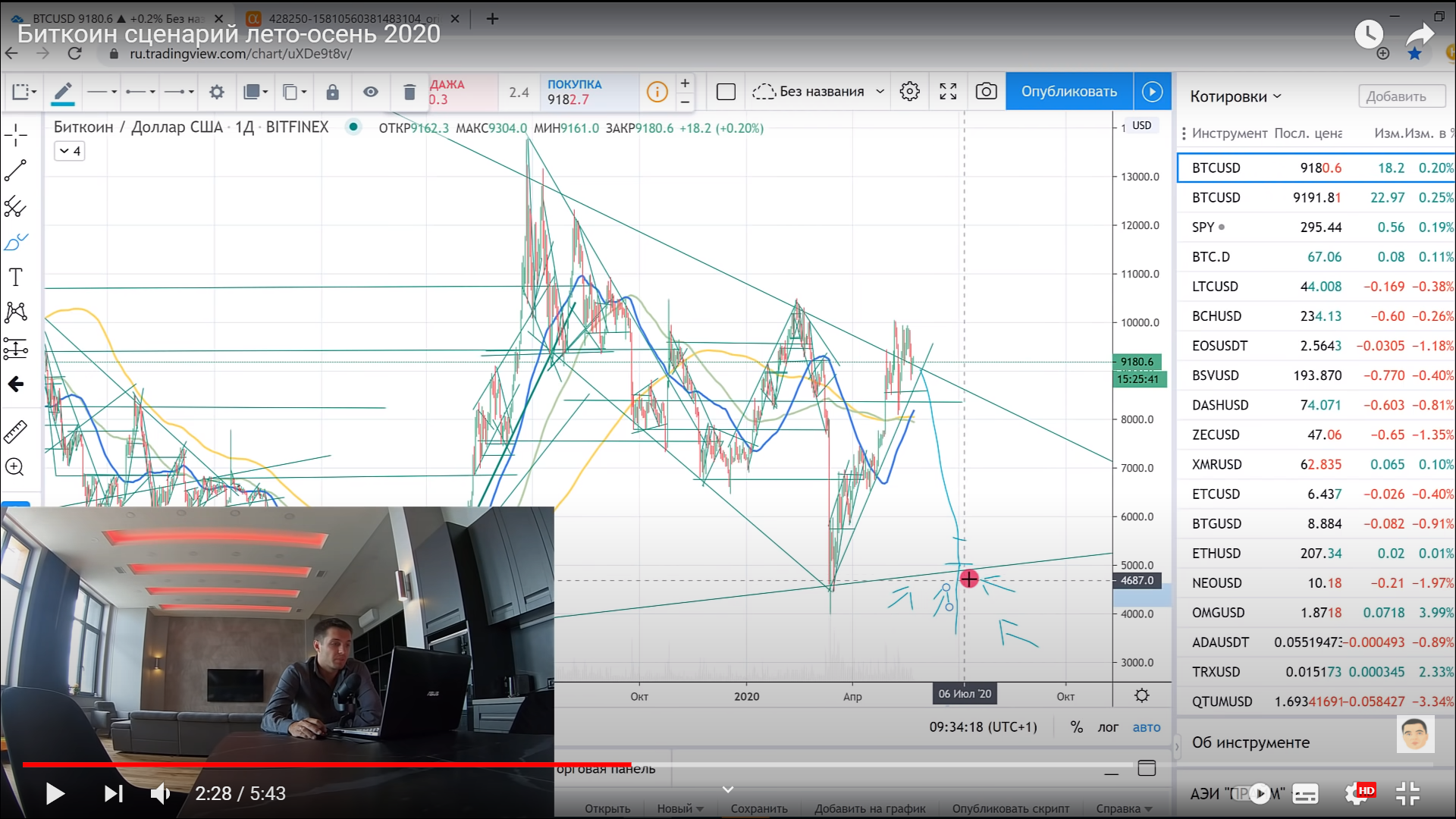Open layers visual order dropdown

click(256, 93)
